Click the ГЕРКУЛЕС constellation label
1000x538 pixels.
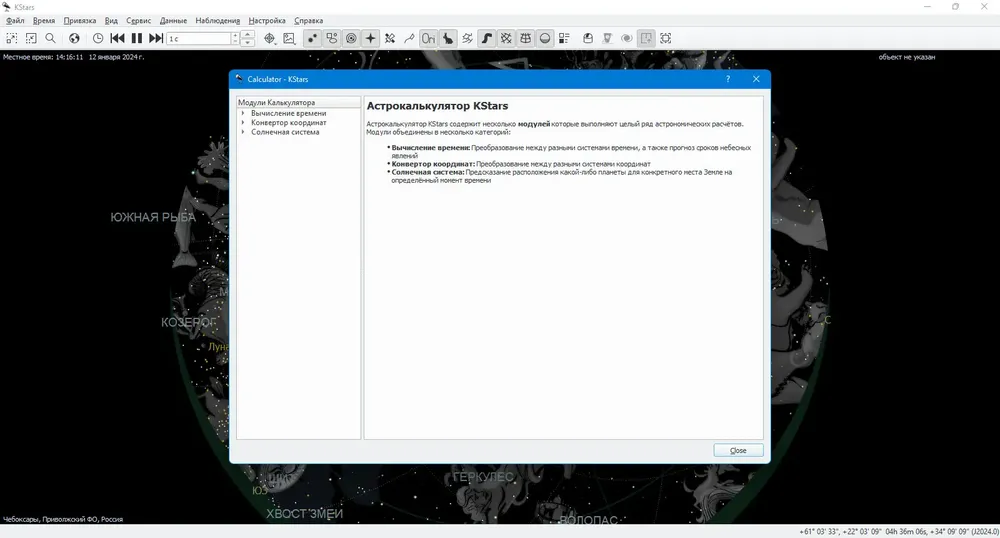tap(483, 477)
